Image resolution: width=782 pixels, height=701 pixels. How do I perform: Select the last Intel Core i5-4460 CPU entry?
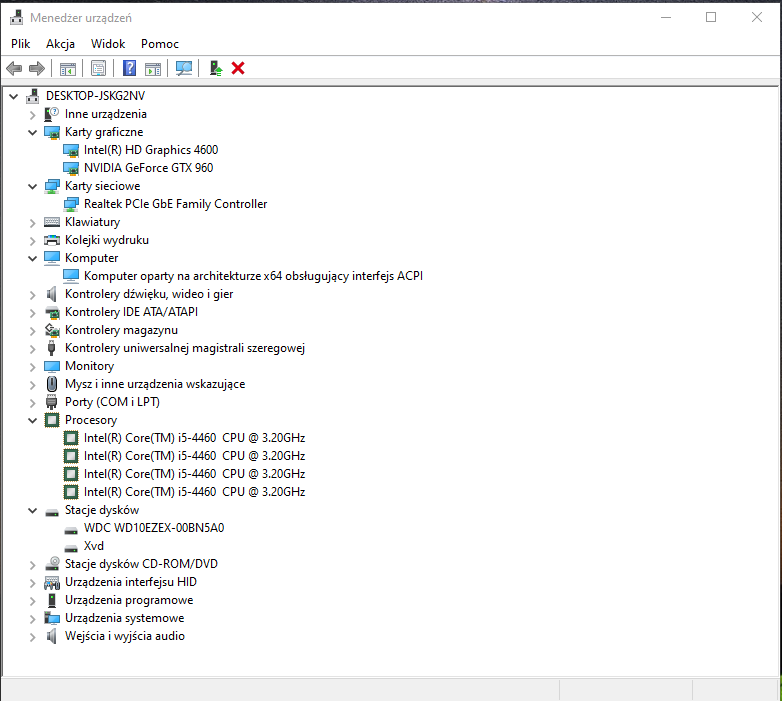tap(194, 492)
